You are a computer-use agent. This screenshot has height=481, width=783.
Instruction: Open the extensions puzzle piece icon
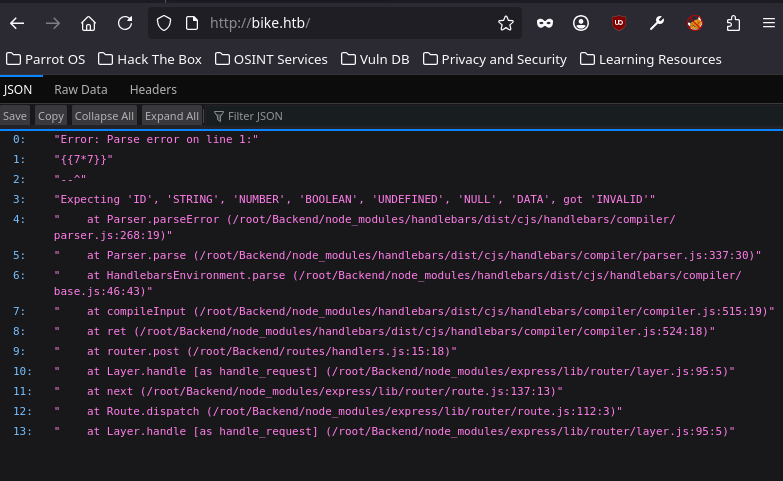tap(733, 23)
